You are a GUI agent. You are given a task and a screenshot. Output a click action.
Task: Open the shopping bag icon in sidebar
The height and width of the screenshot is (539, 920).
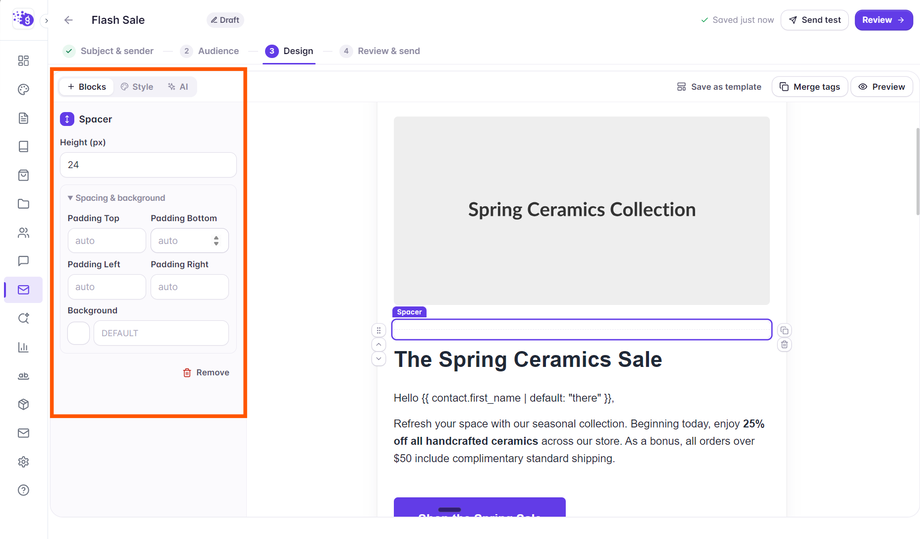23,175
